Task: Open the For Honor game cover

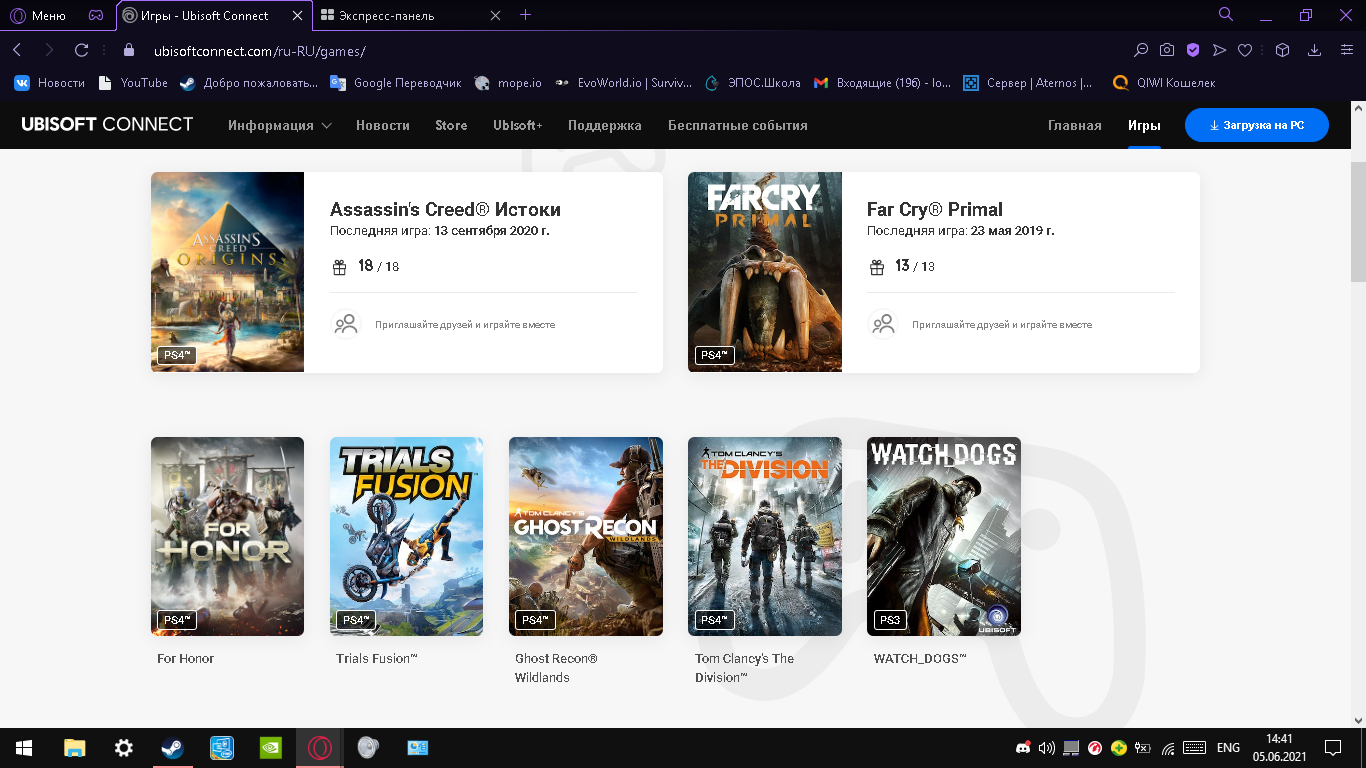Action: coord(227,536)
